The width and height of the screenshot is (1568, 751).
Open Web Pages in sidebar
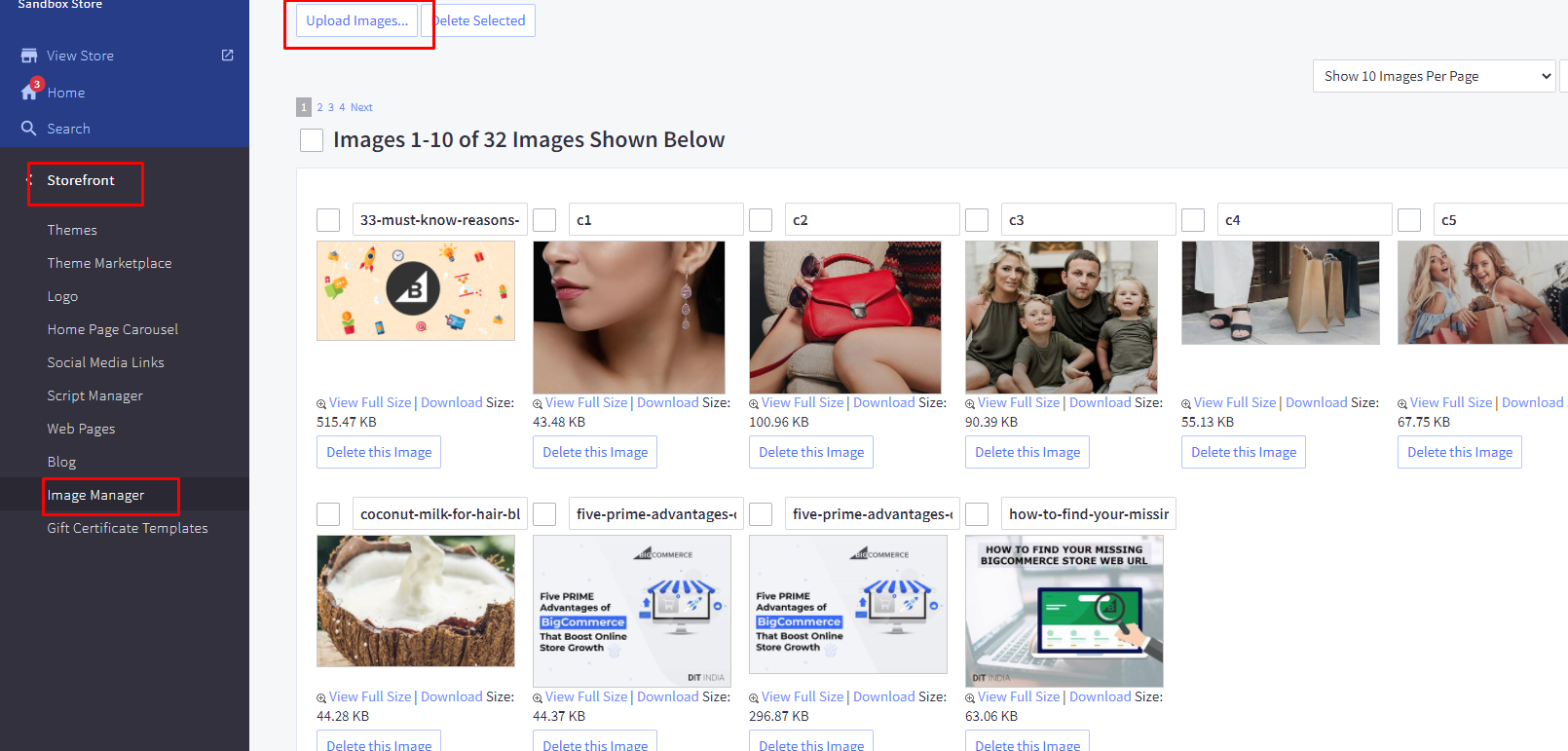coord(81,429)
